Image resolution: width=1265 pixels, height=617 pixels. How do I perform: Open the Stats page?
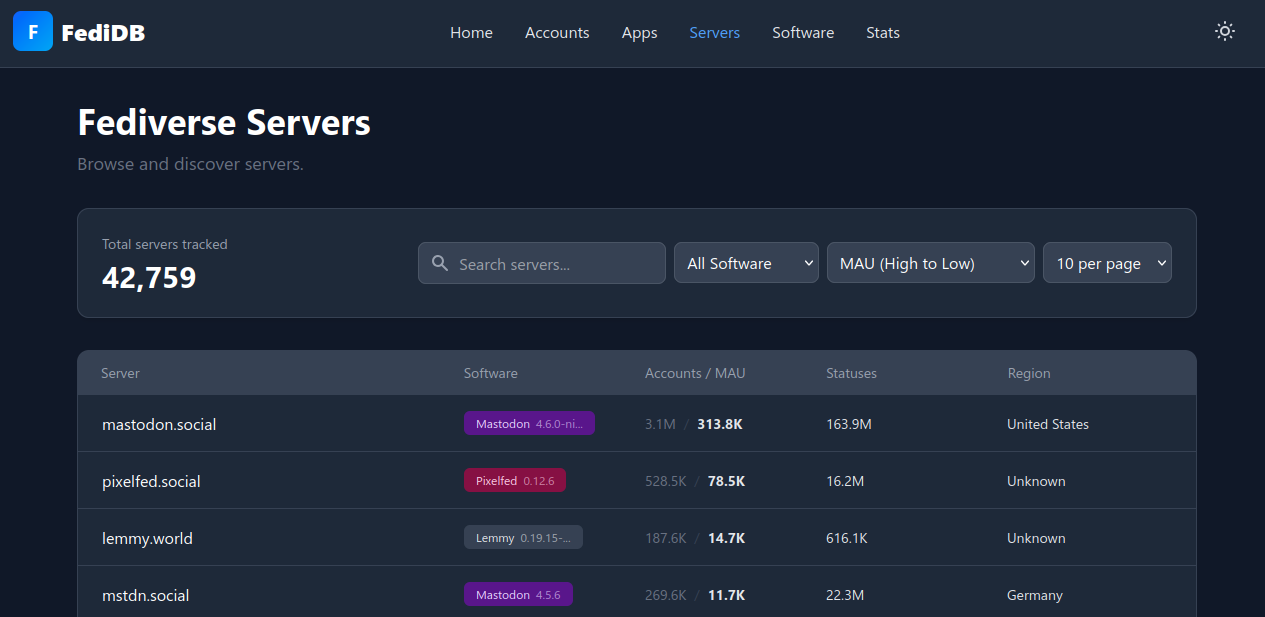(x=883, y=32)
